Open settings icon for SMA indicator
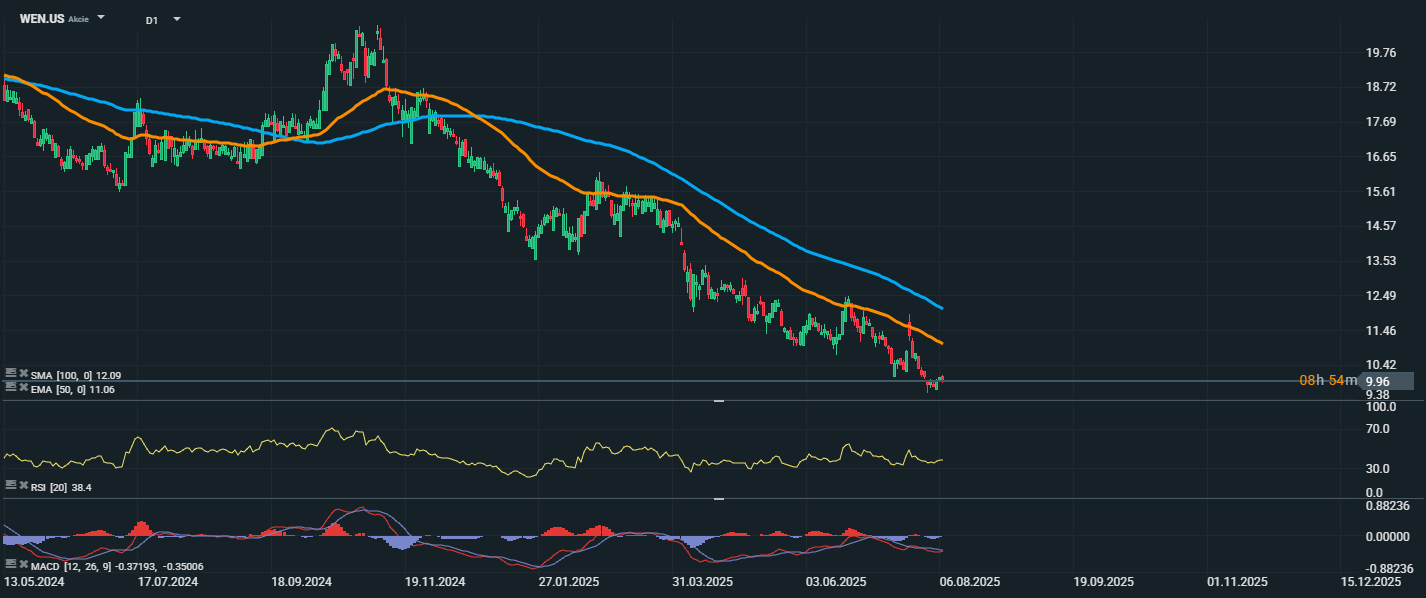Screen dimensions: 1426x598 point(10,374)
